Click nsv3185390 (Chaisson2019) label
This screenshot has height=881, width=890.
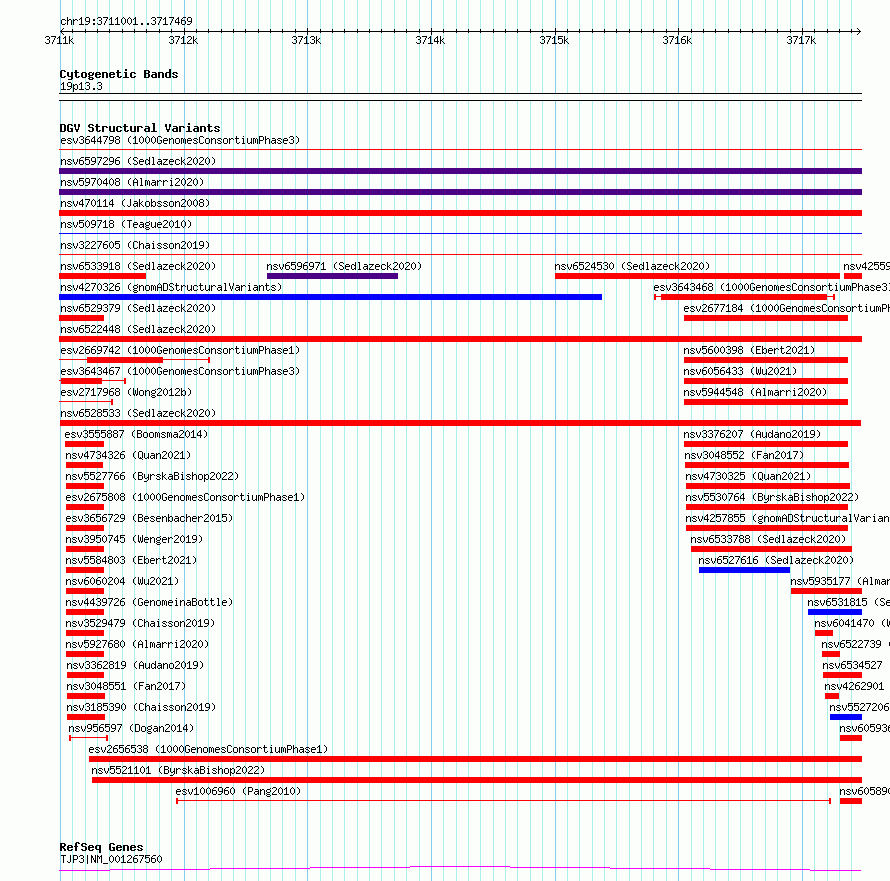pos(141,707)
